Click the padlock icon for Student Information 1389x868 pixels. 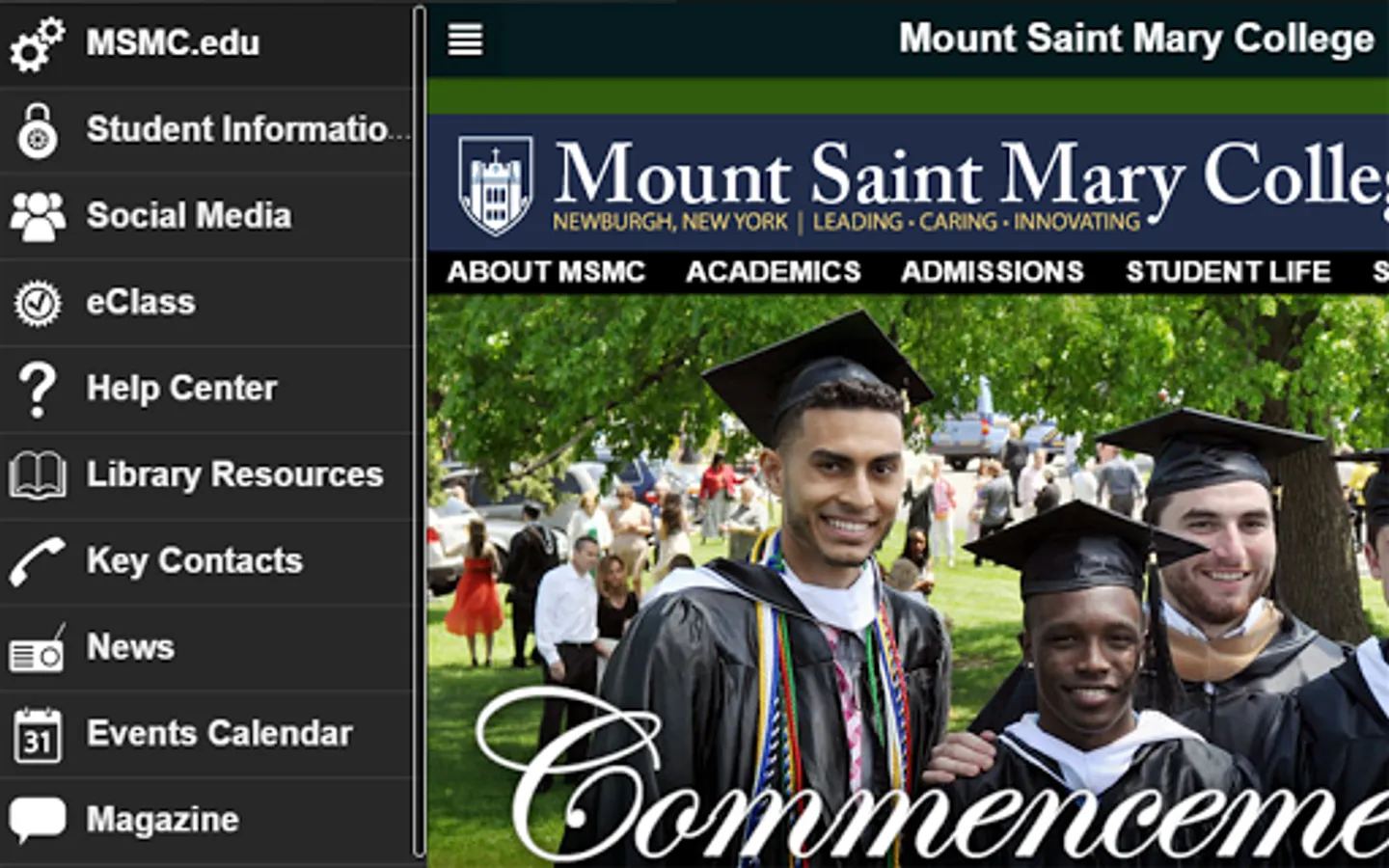38,130
